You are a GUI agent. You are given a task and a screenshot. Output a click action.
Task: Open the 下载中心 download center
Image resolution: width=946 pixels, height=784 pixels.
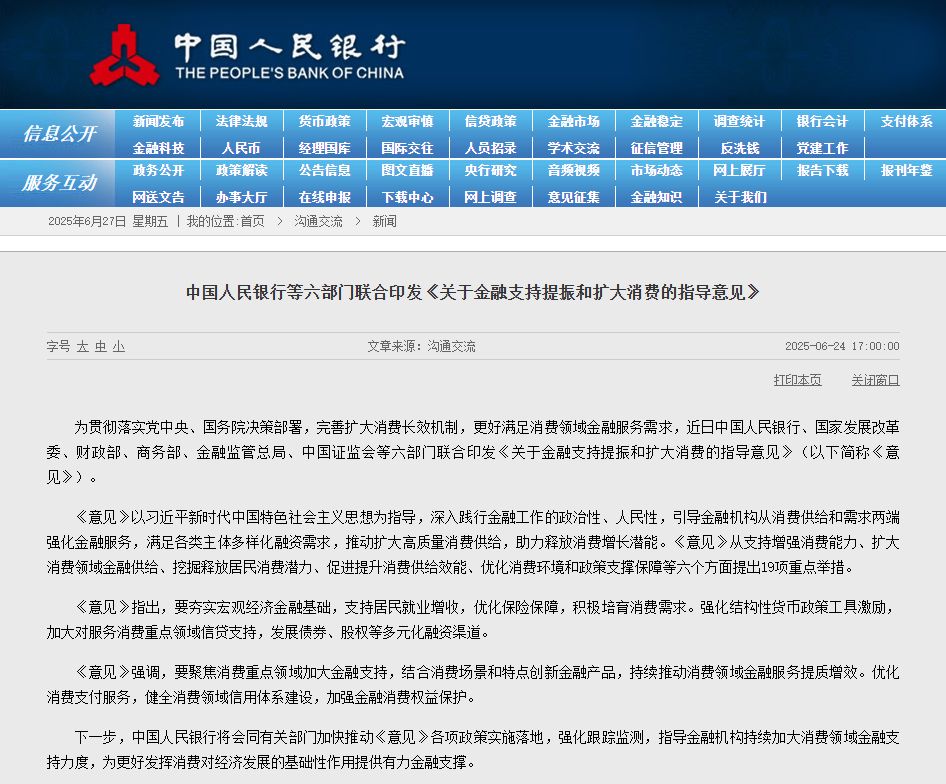pos(407,197)
